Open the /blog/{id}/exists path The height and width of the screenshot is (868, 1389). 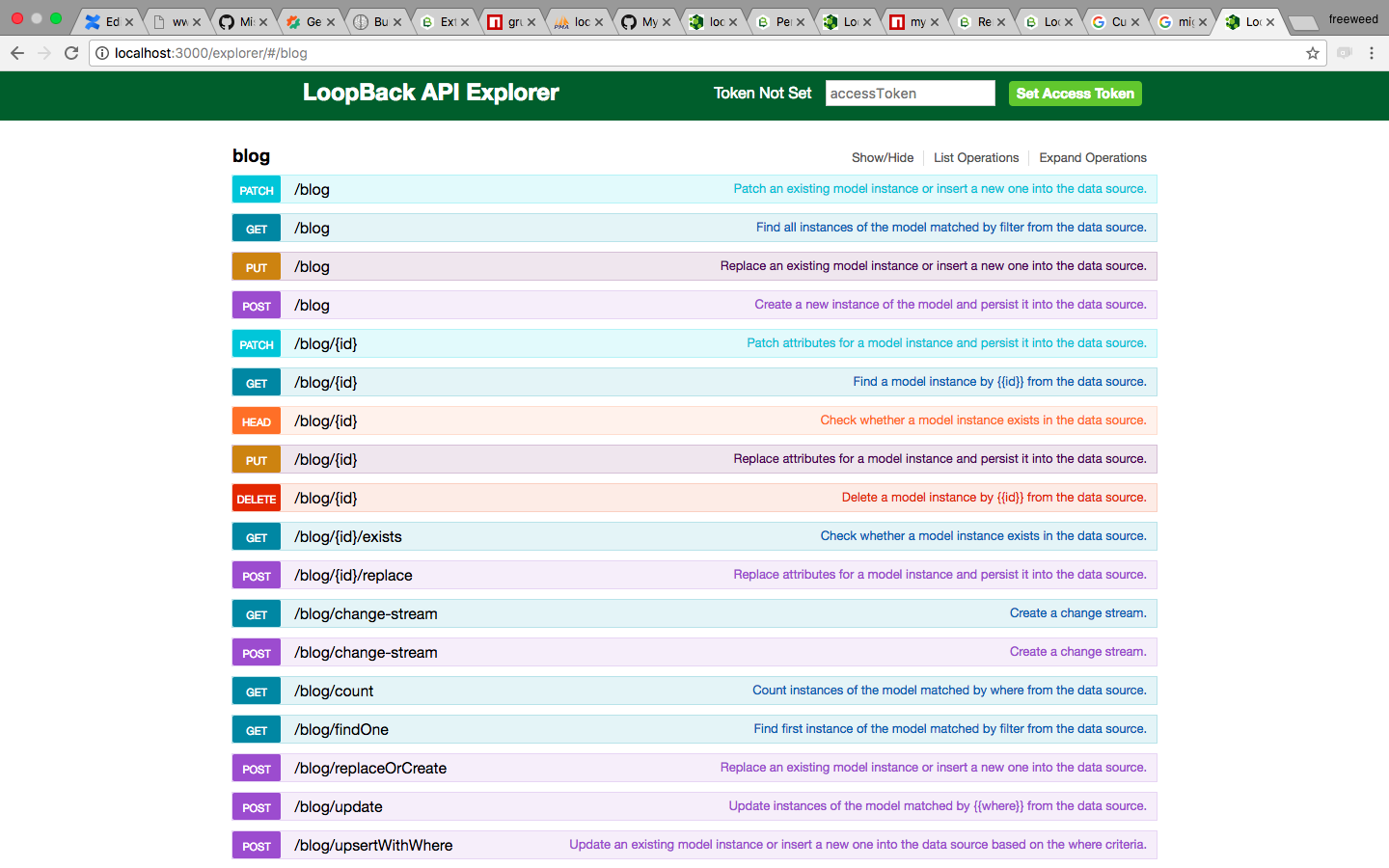tap(348, 536)
